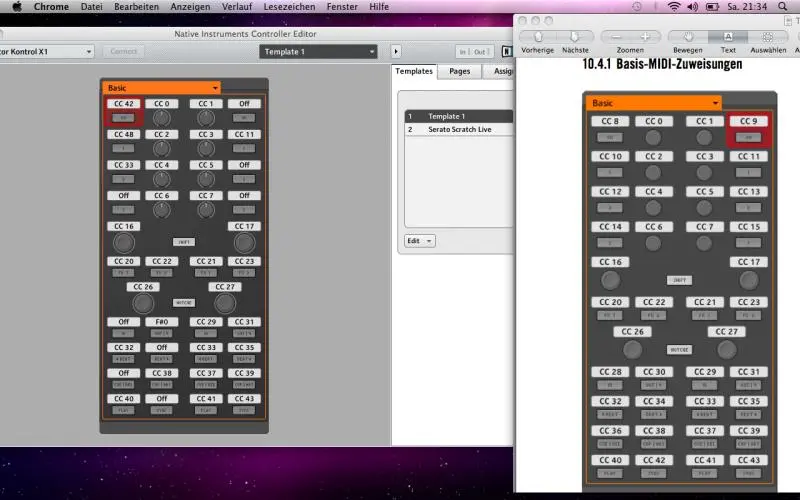Viewport: 800px width, 500px height.
Task: Click the Connect button
Action: (x=123, y=51)
